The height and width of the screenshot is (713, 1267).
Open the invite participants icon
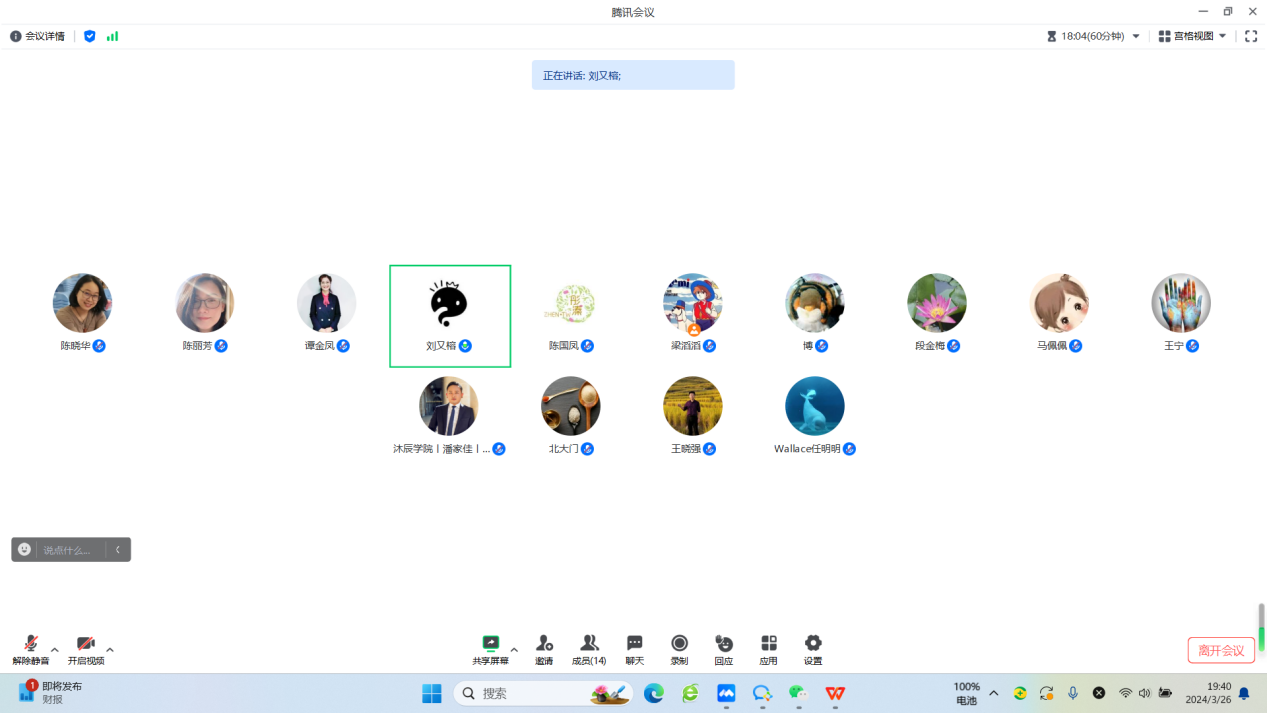[544, 644]
